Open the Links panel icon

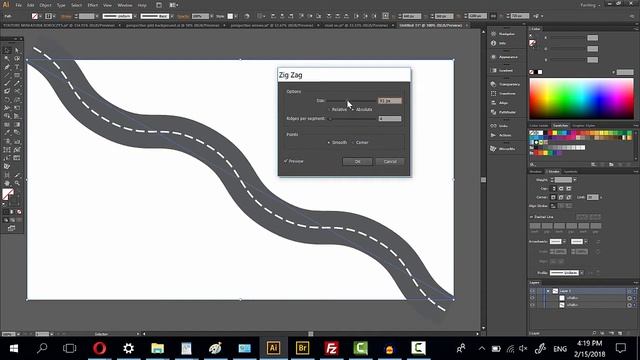493,126
